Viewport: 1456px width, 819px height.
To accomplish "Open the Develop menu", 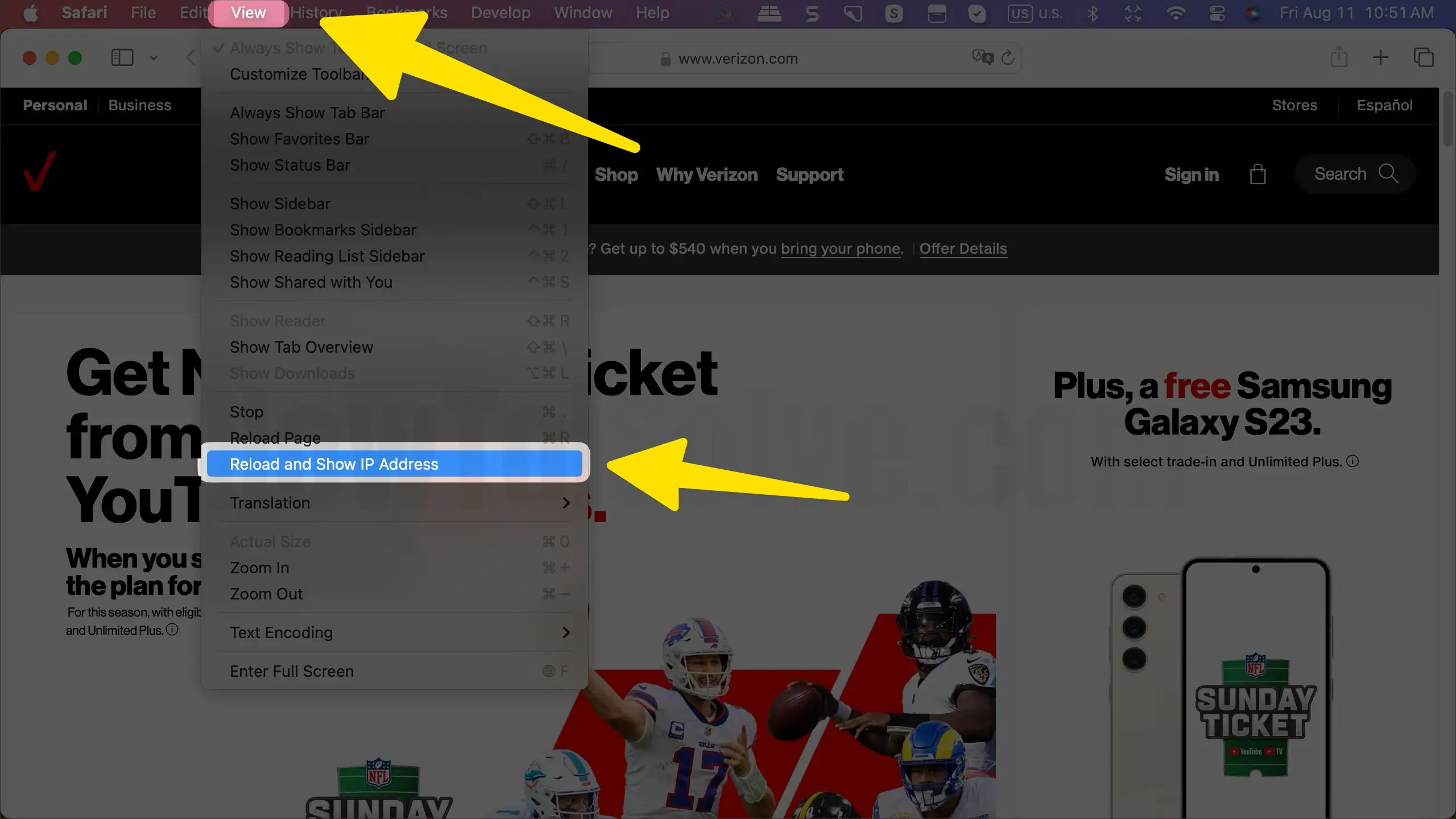I will (500, 13).
